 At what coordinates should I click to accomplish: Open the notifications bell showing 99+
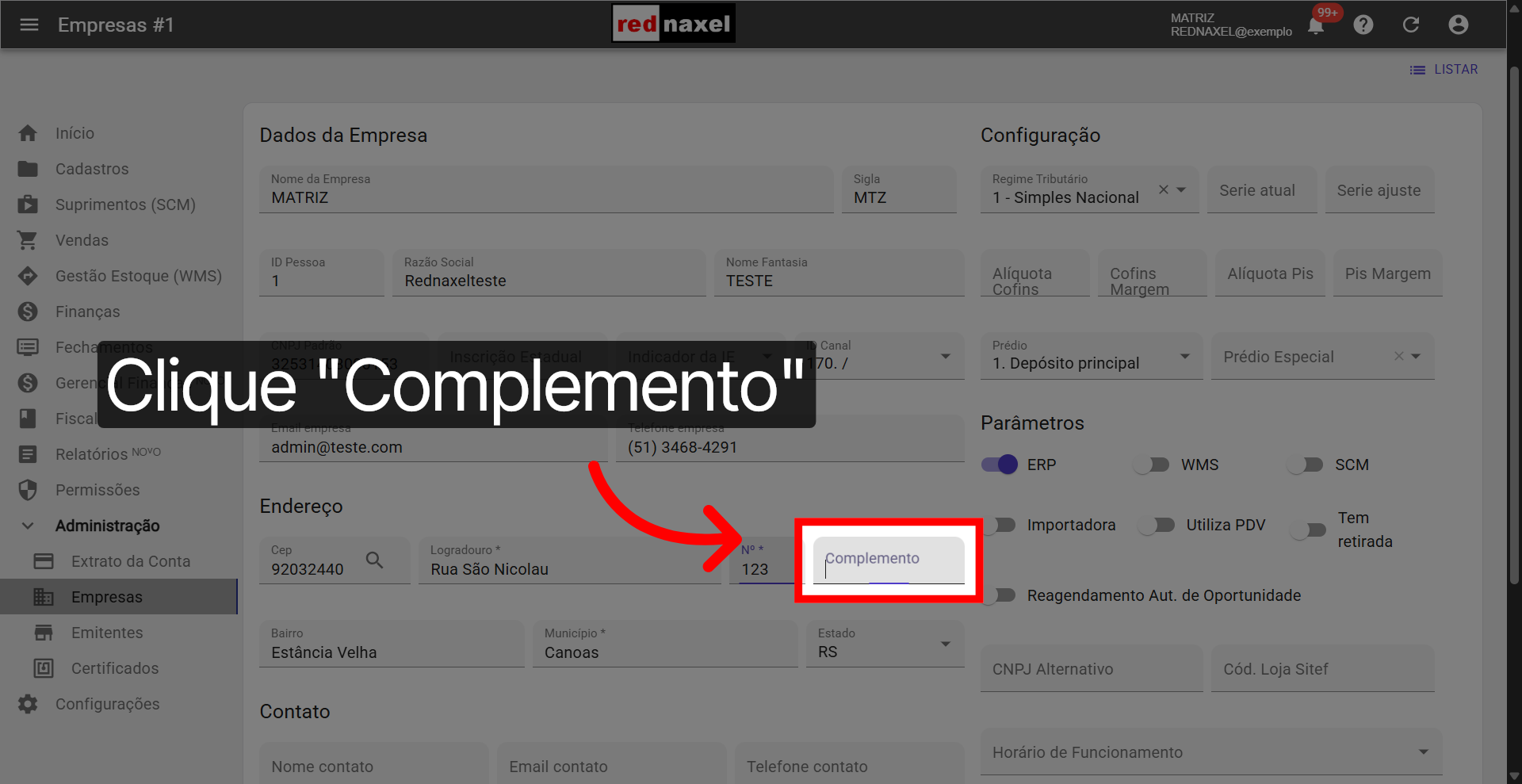(1315, 25)
